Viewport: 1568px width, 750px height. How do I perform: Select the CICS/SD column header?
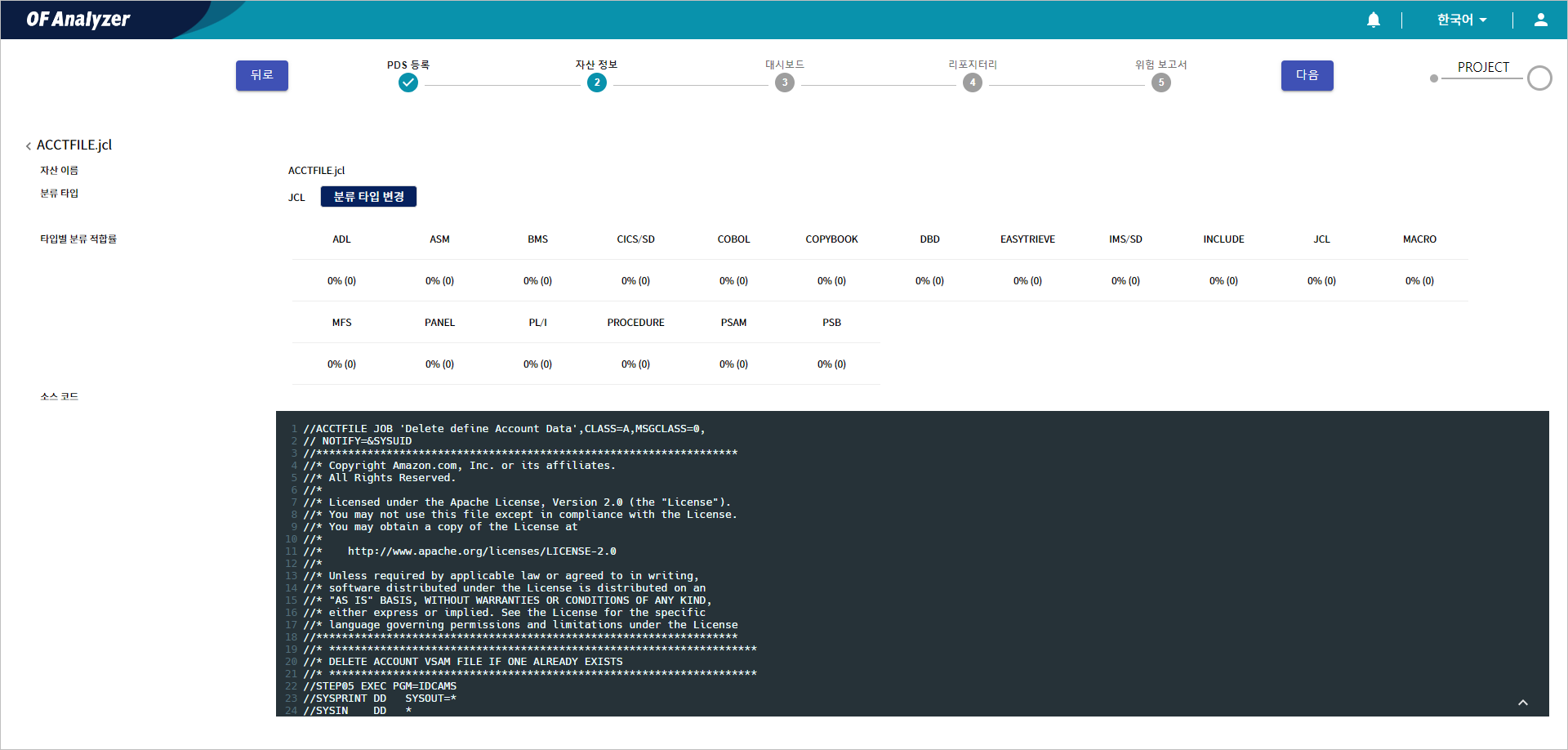coord(635,239)
